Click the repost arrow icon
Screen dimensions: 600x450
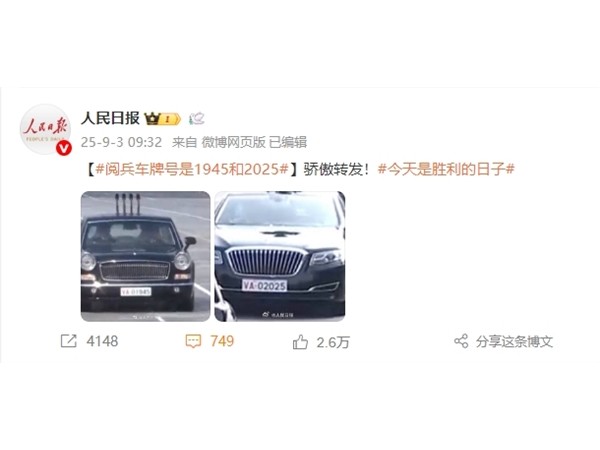(x=69, y=341)
